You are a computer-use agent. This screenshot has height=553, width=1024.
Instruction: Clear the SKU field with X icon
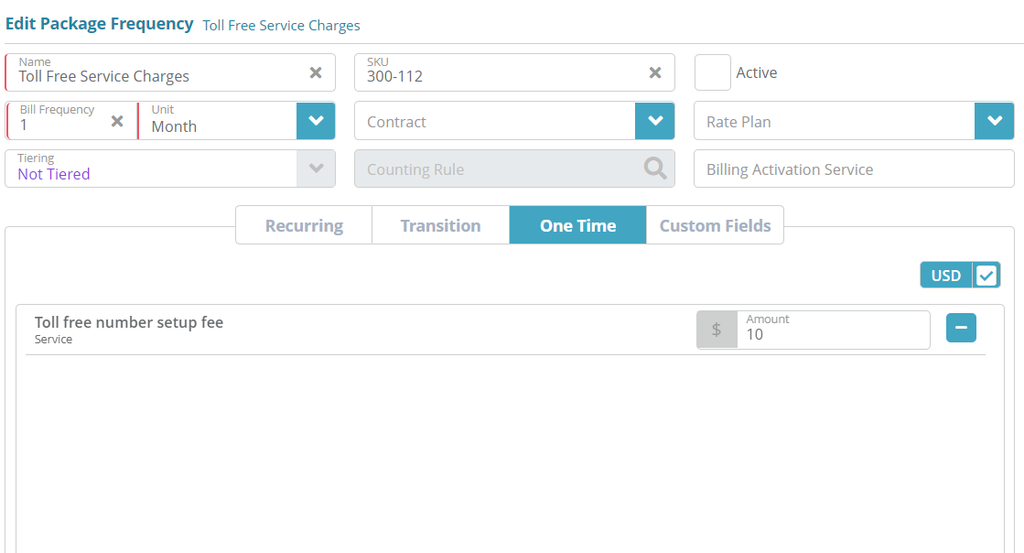pos(655,73)
